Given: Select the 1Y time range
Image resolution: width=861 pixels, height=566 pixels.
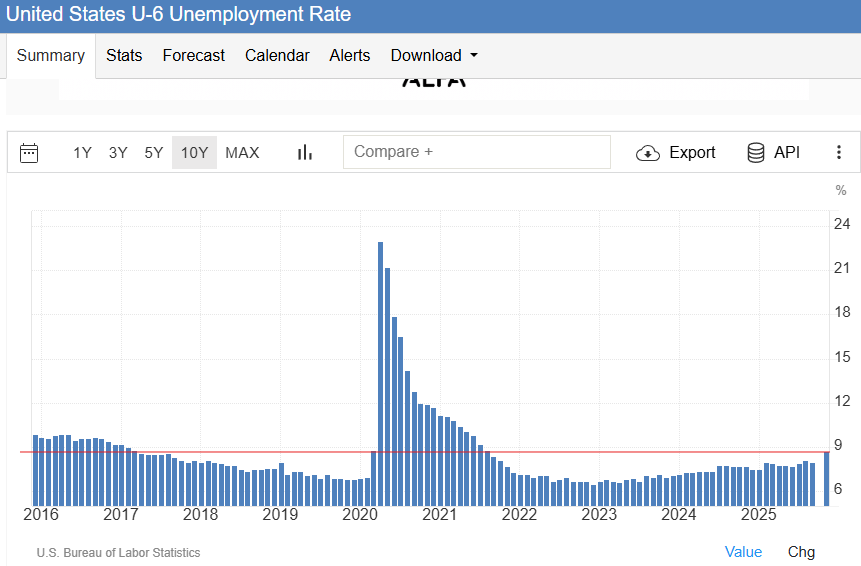Looking at the screenshot, I should point(82,153).
